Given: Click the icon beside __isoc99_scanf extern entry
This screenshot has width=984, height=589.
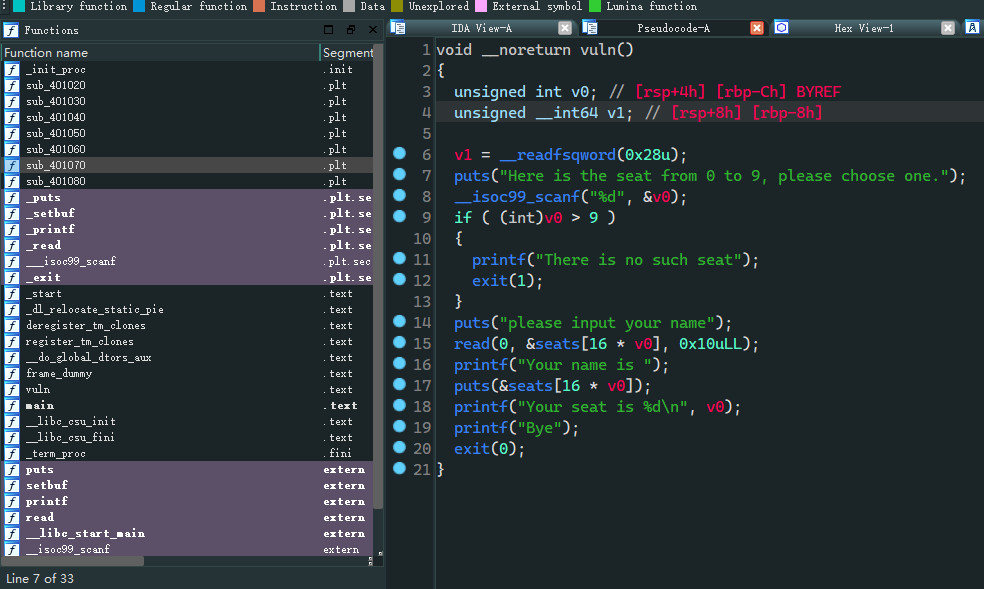Looking at the screenshot, I should [12, 550].
